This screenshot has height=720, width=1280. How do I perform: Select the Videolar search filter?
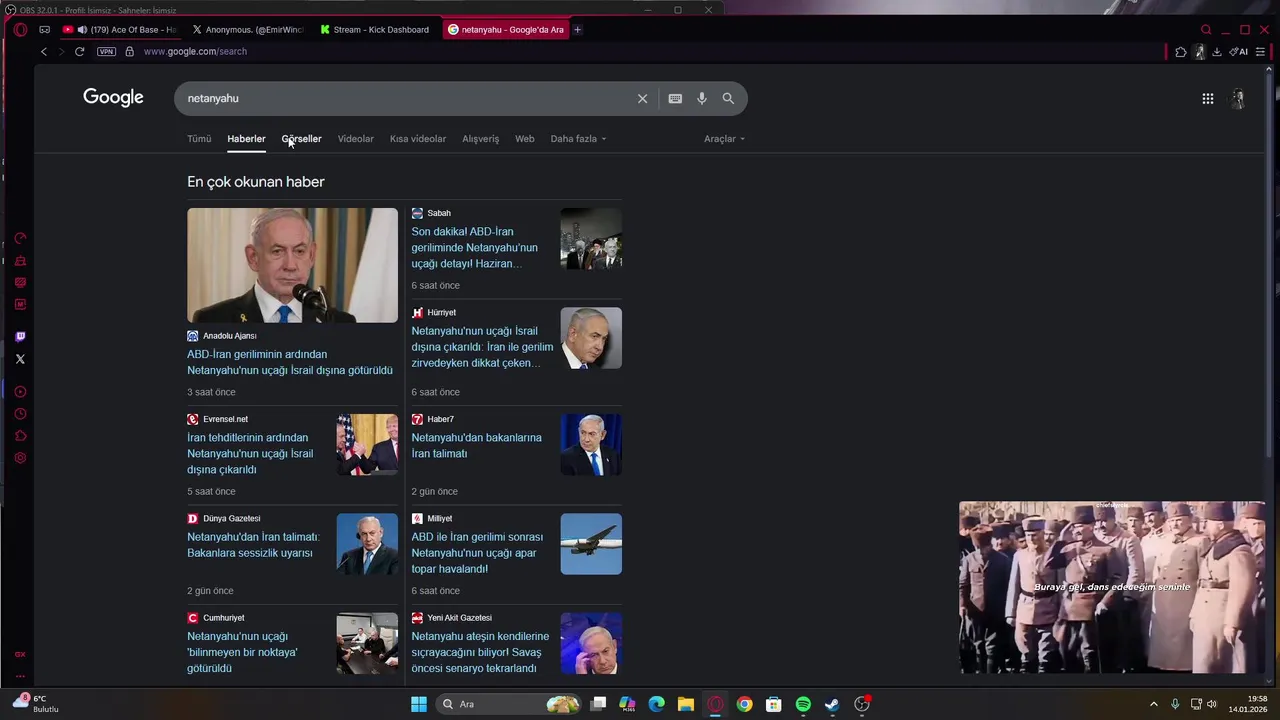(355, 139)
